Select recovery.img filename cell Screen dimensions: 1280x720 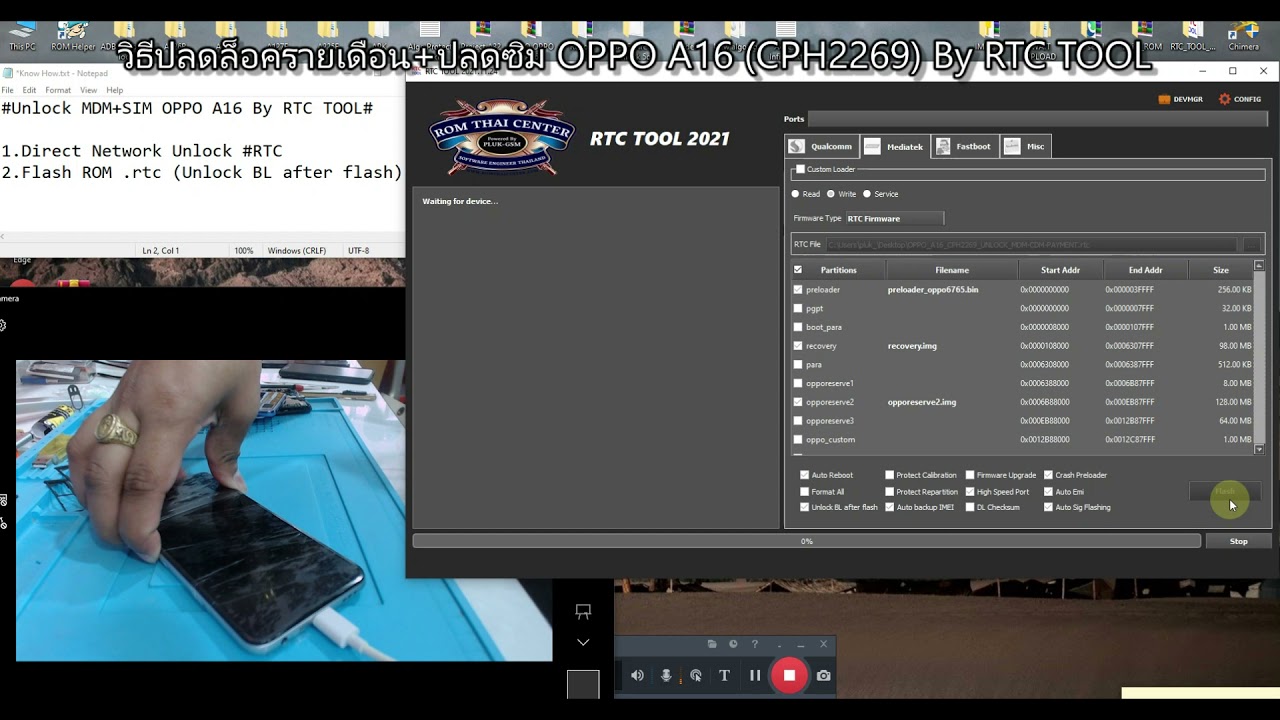tap(912, 346)
